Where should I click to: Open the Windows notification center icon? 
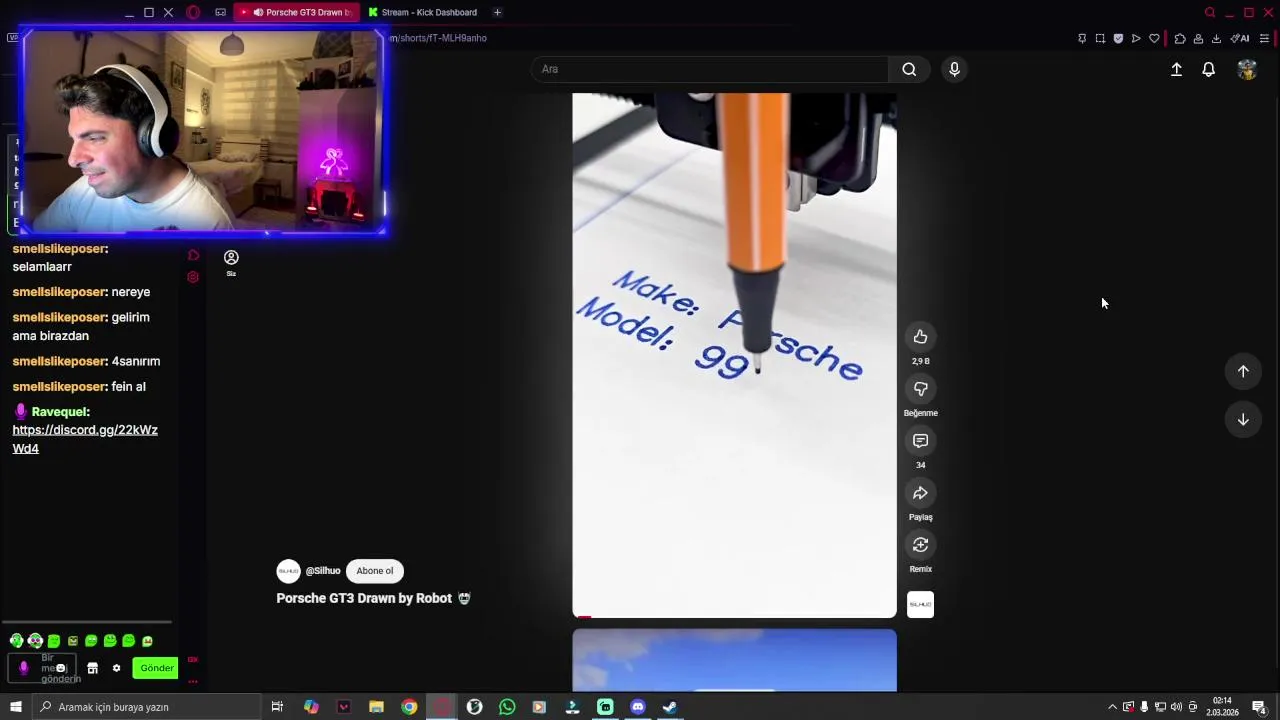[x=1259, y=707]
